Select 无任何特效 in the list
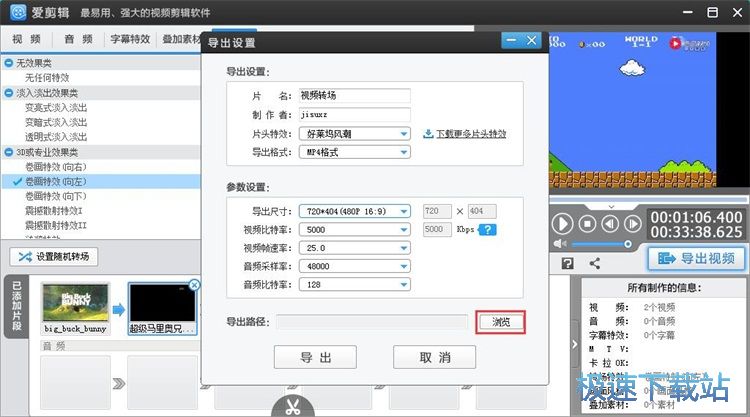 [47, 77]
